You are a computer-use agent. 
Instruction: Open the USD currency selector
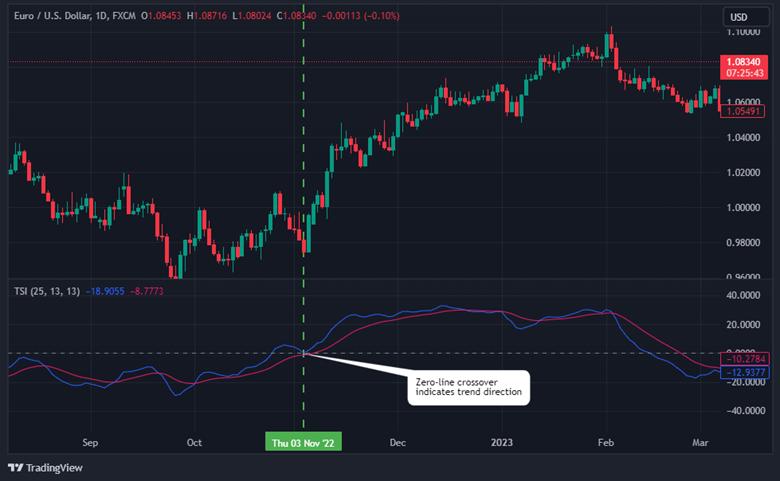746,17
